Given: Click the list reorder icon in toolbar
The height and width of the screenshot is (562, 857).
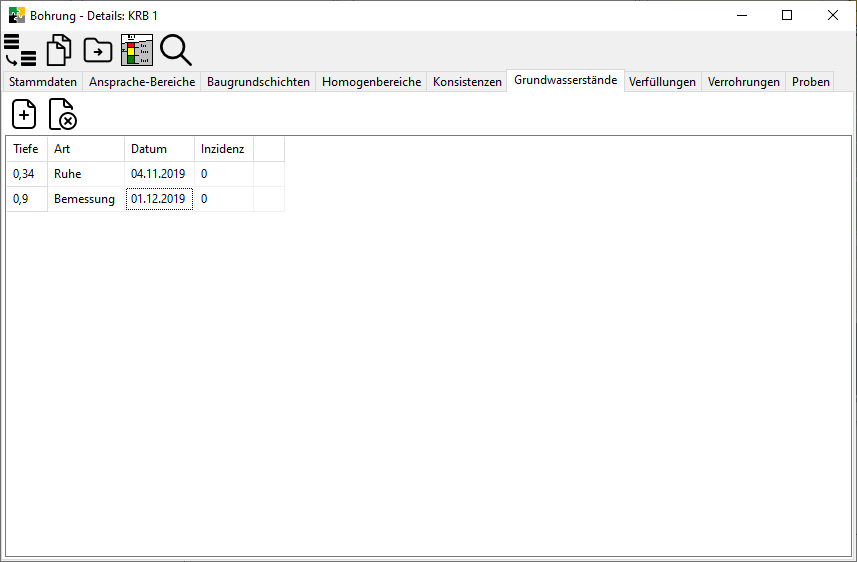Looking at the screenshot, I should coord(20,49).
